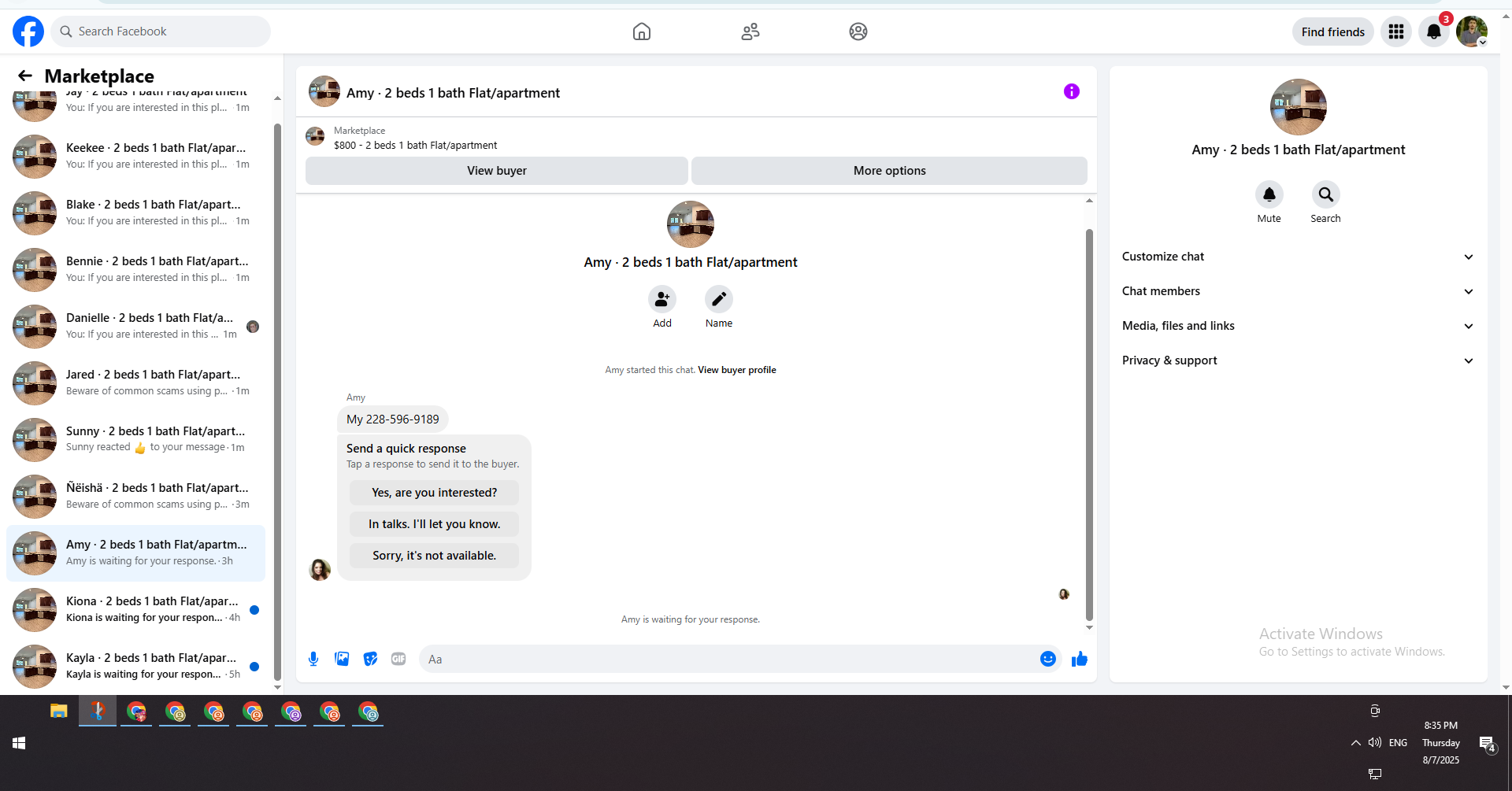Click Amy's listing thumbnail in side panel

click(1299, 107)
